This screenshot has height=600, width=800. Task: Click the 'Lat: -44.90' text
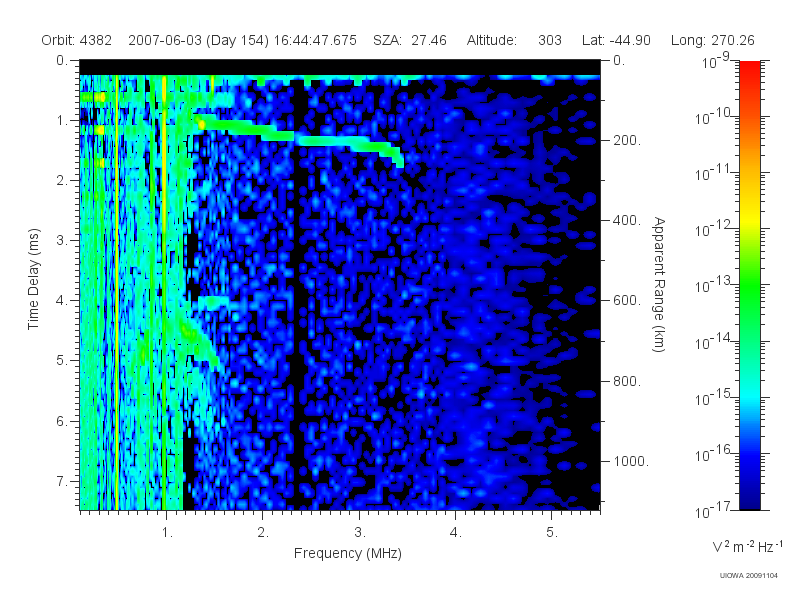[616, 40]
